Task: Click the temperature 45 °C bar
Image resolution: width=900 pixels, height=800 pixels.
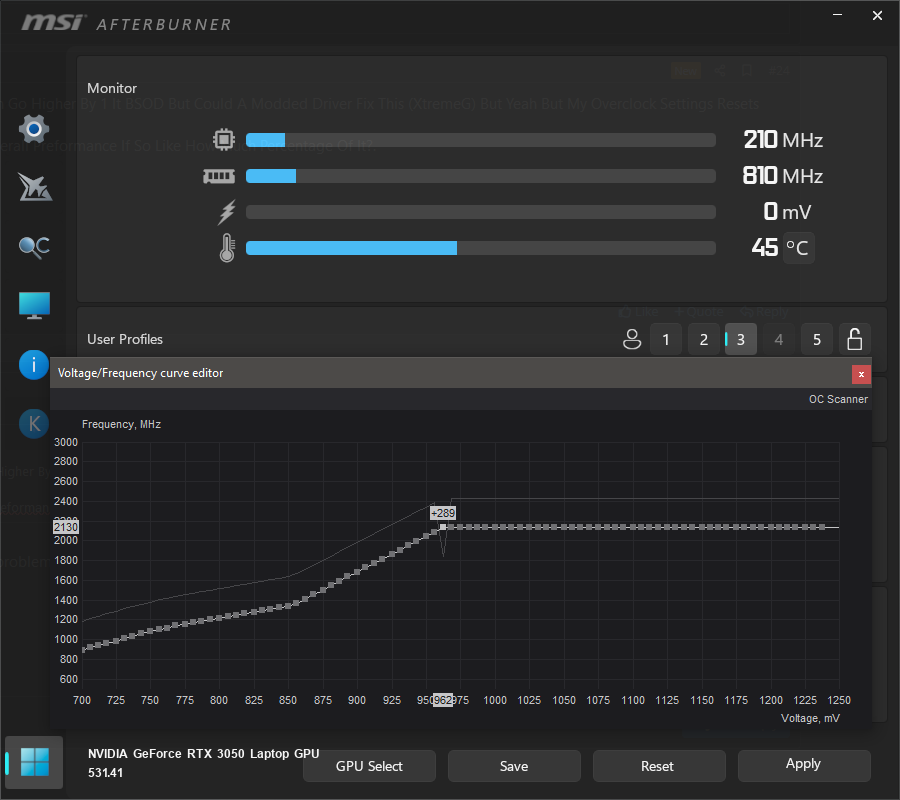Action: pos(480,248)
